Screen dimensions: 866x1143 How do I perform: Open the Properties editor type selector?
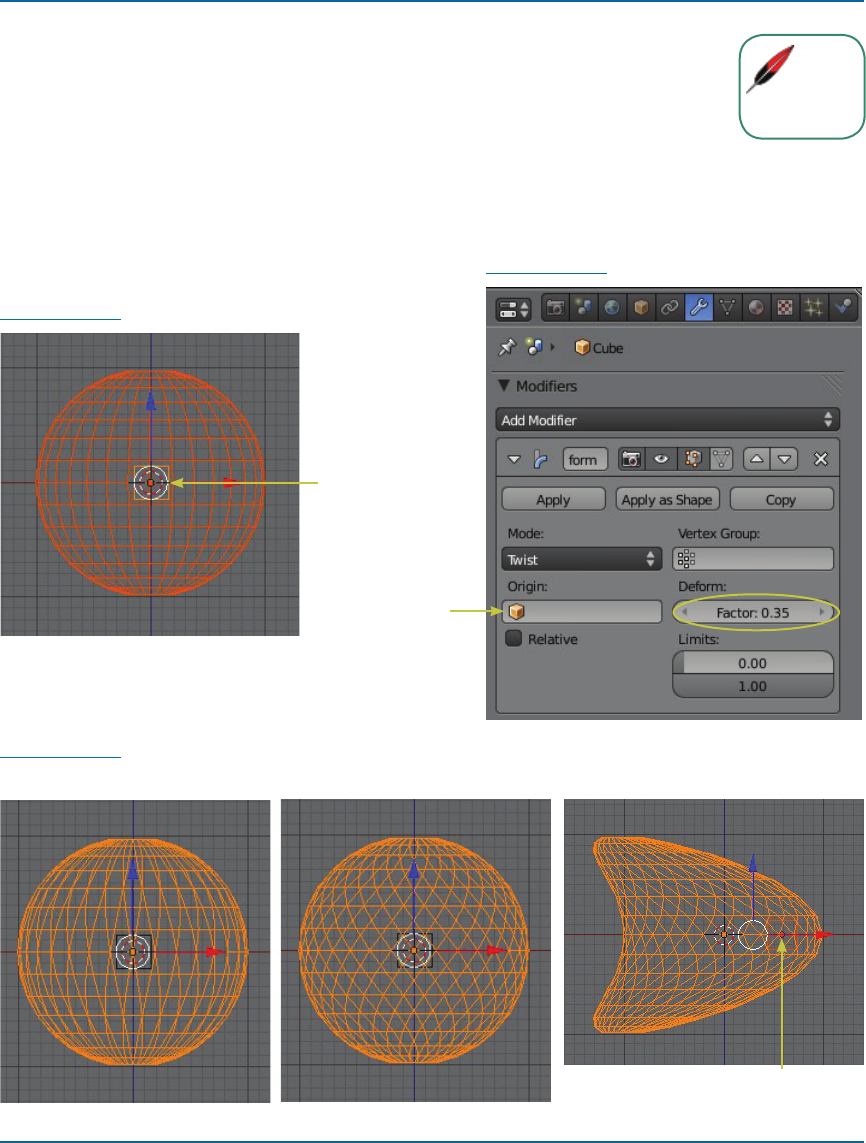click(513, 309)
